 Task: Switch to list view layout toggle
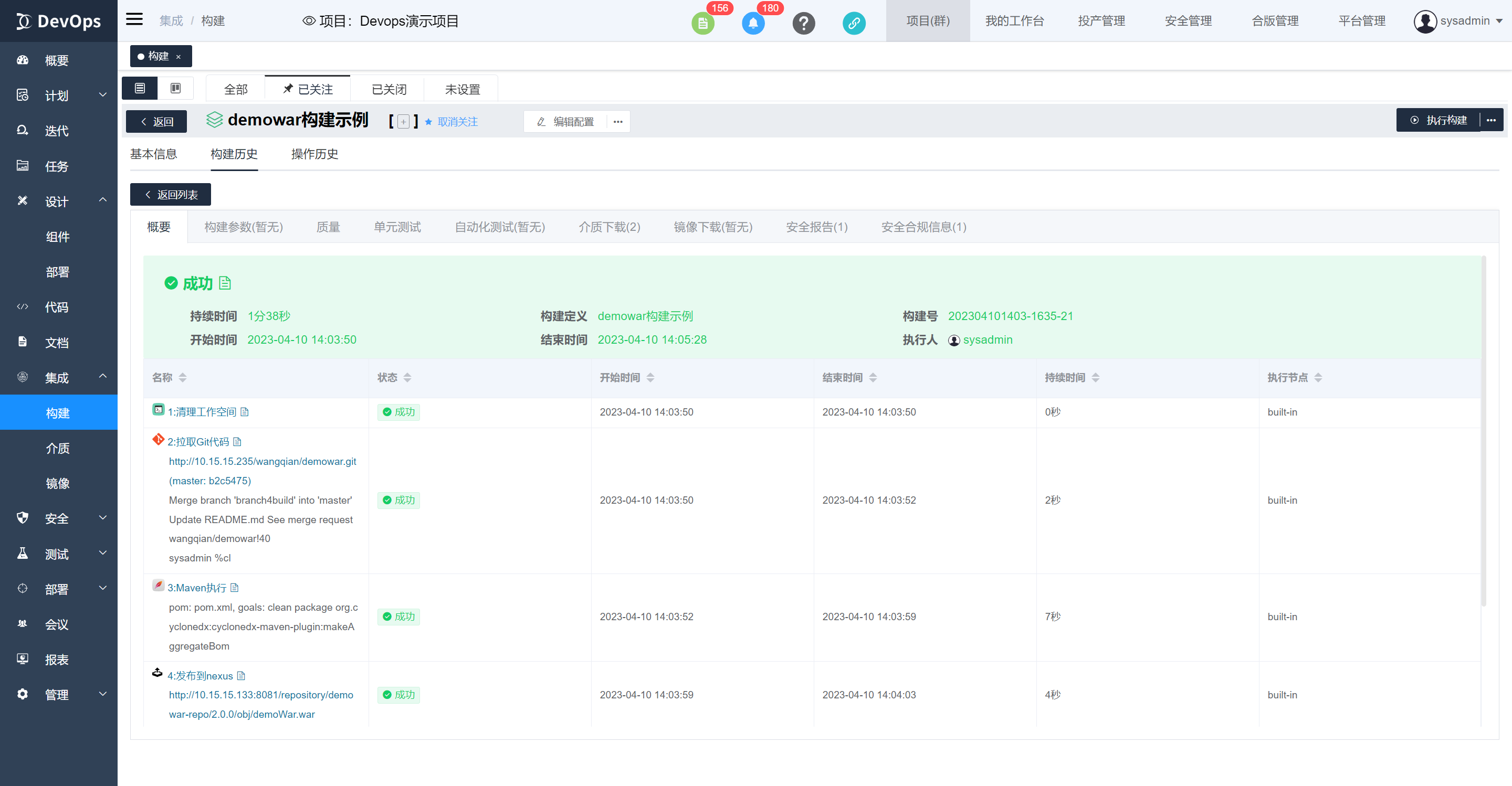140,89
